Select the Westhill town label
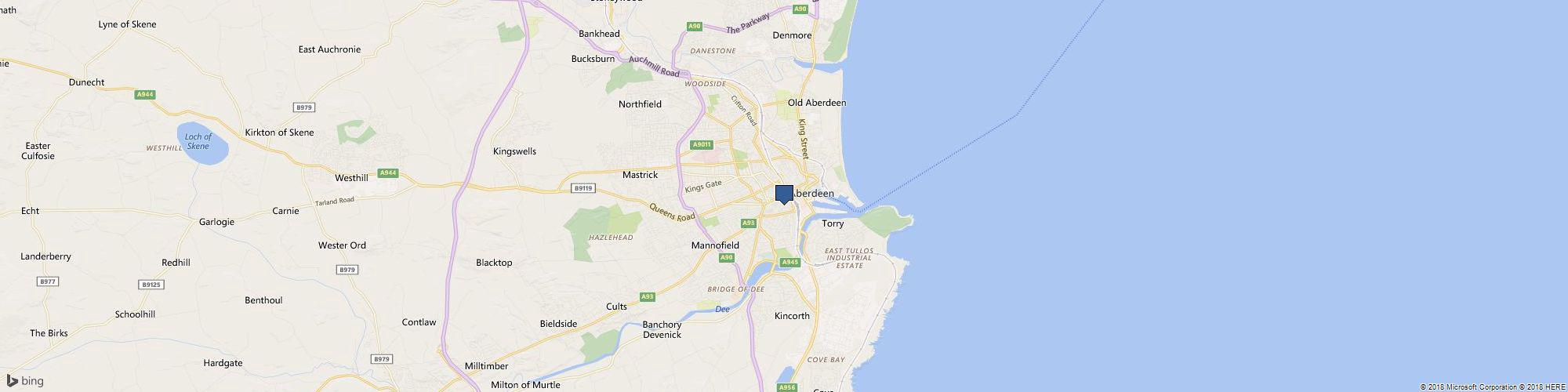Viewport: 1568px width, 392px height. [351, 178]
